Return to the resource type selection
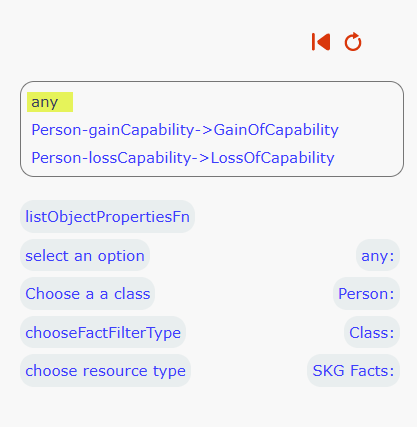This screenshot has height=427, width=417. pyautogui.click(x=105, y=371)
